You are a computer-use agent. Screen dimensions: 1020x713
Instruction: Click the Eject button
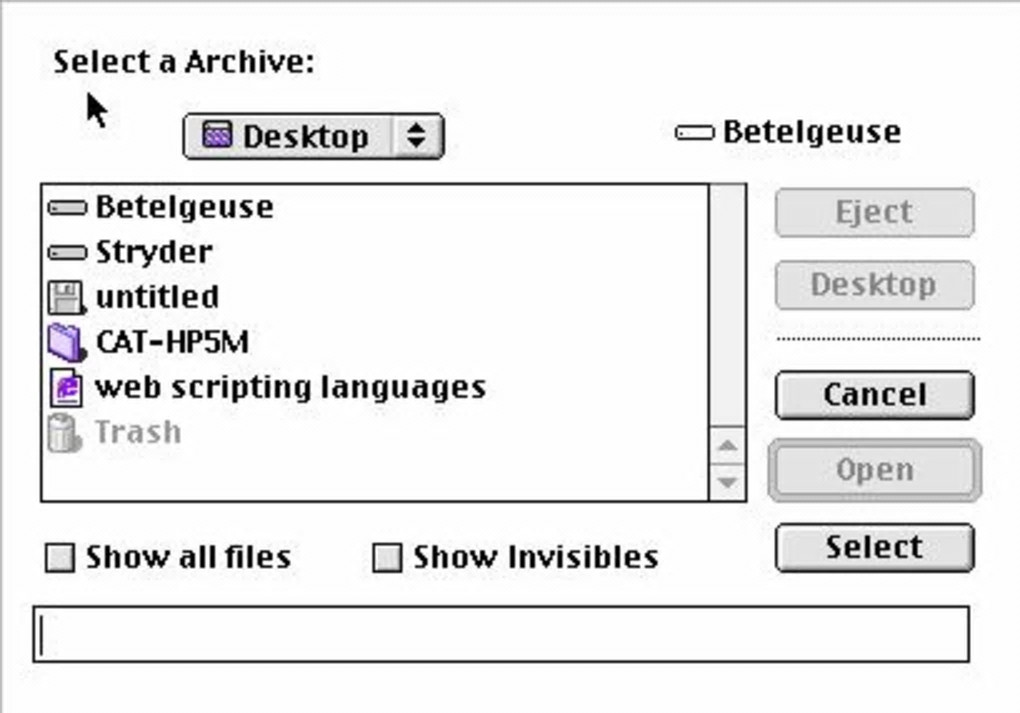click(874, 213)
